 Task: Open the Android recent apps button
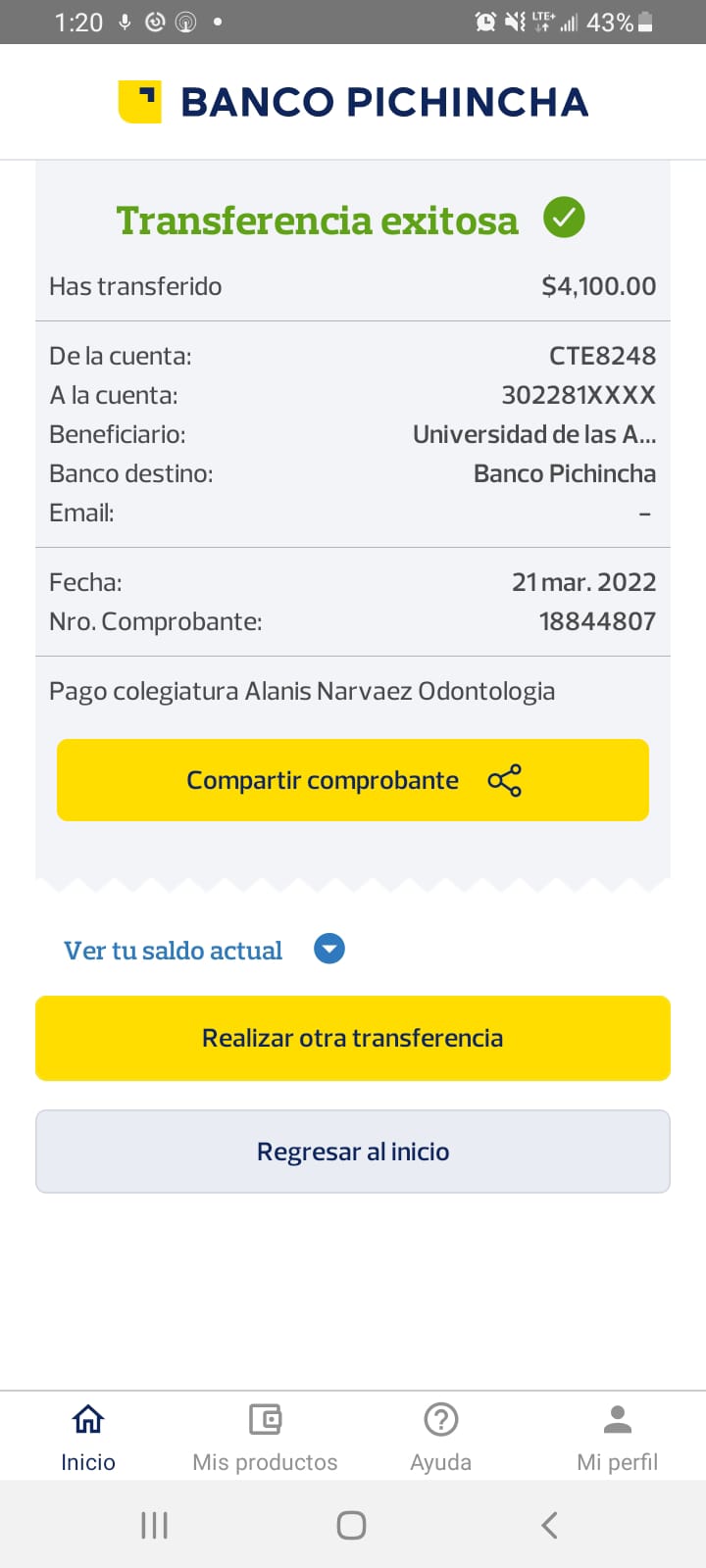[154, 1525]
